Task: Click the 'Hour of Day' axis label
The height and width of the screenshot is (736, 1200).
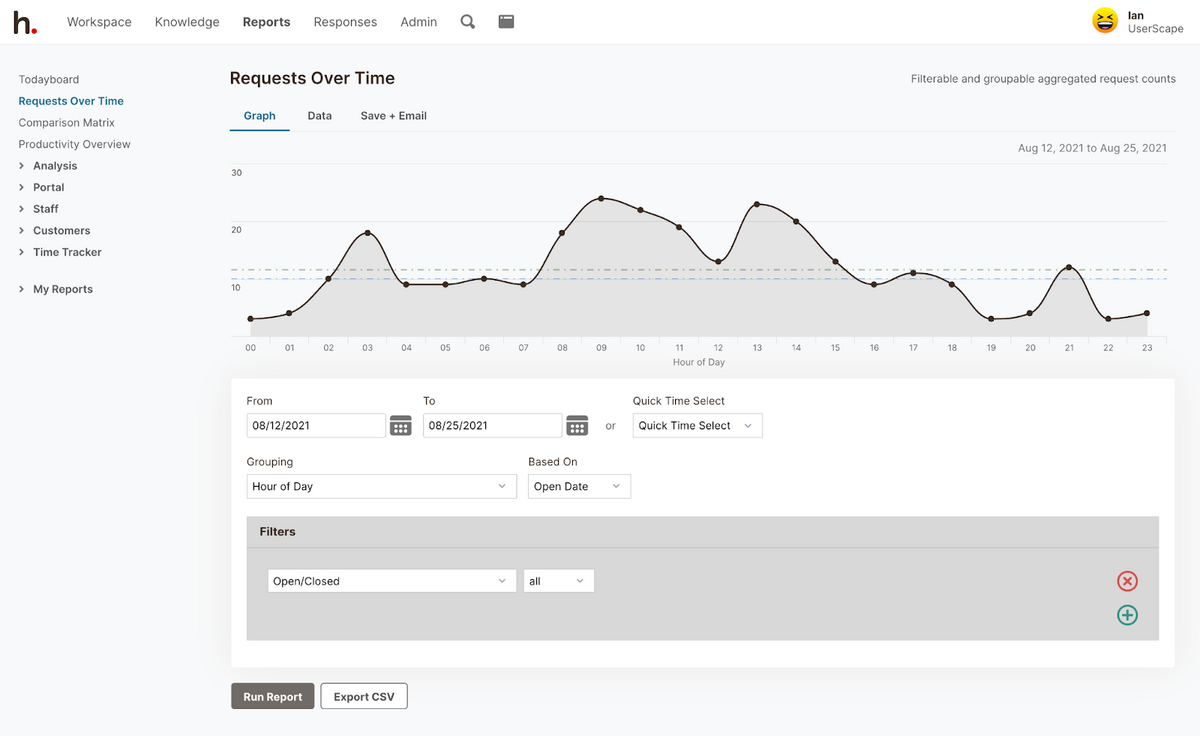Action: pos(699,362)
